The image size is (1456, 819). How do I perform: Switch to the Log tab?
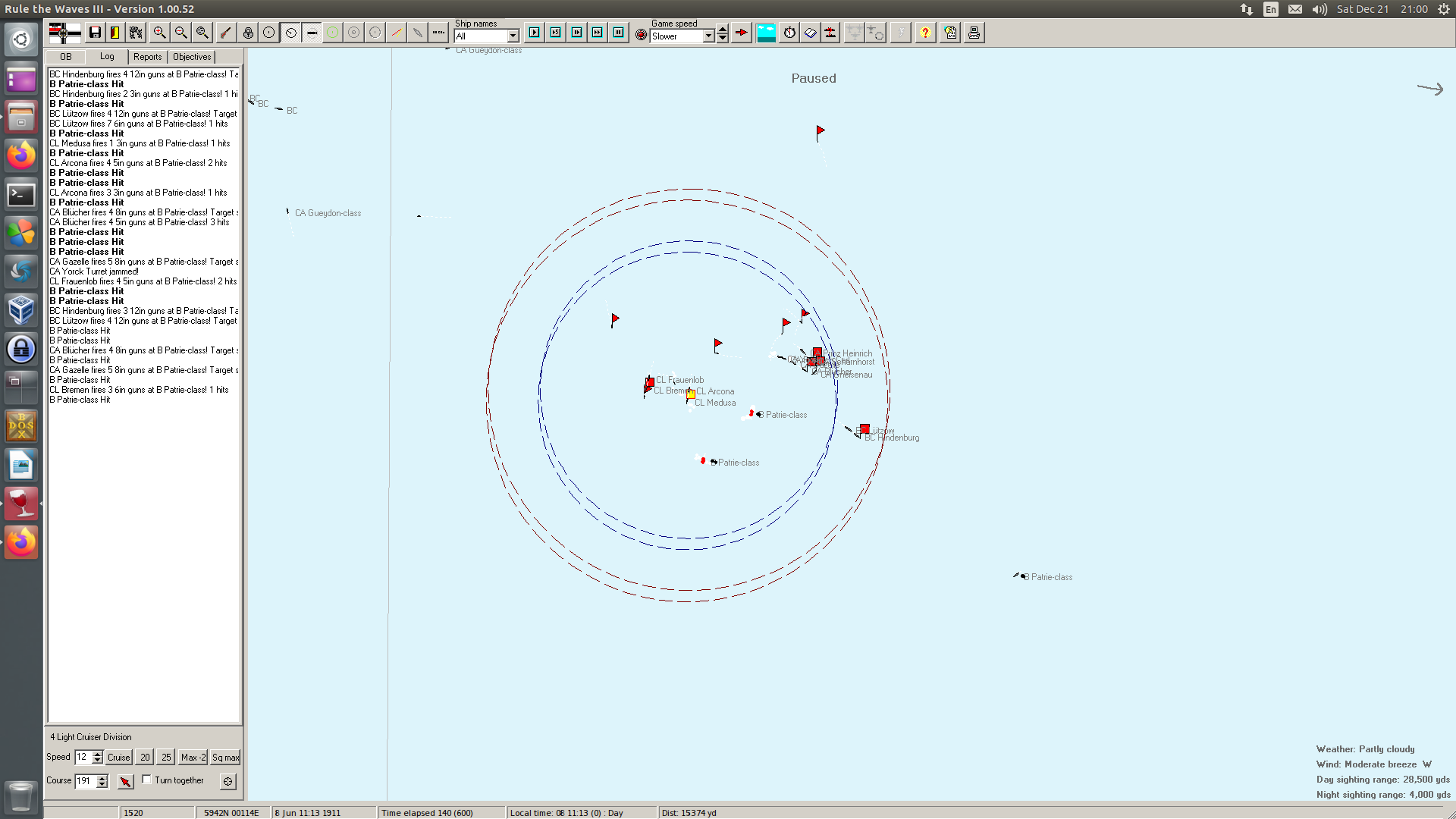(x=107, y=56)
